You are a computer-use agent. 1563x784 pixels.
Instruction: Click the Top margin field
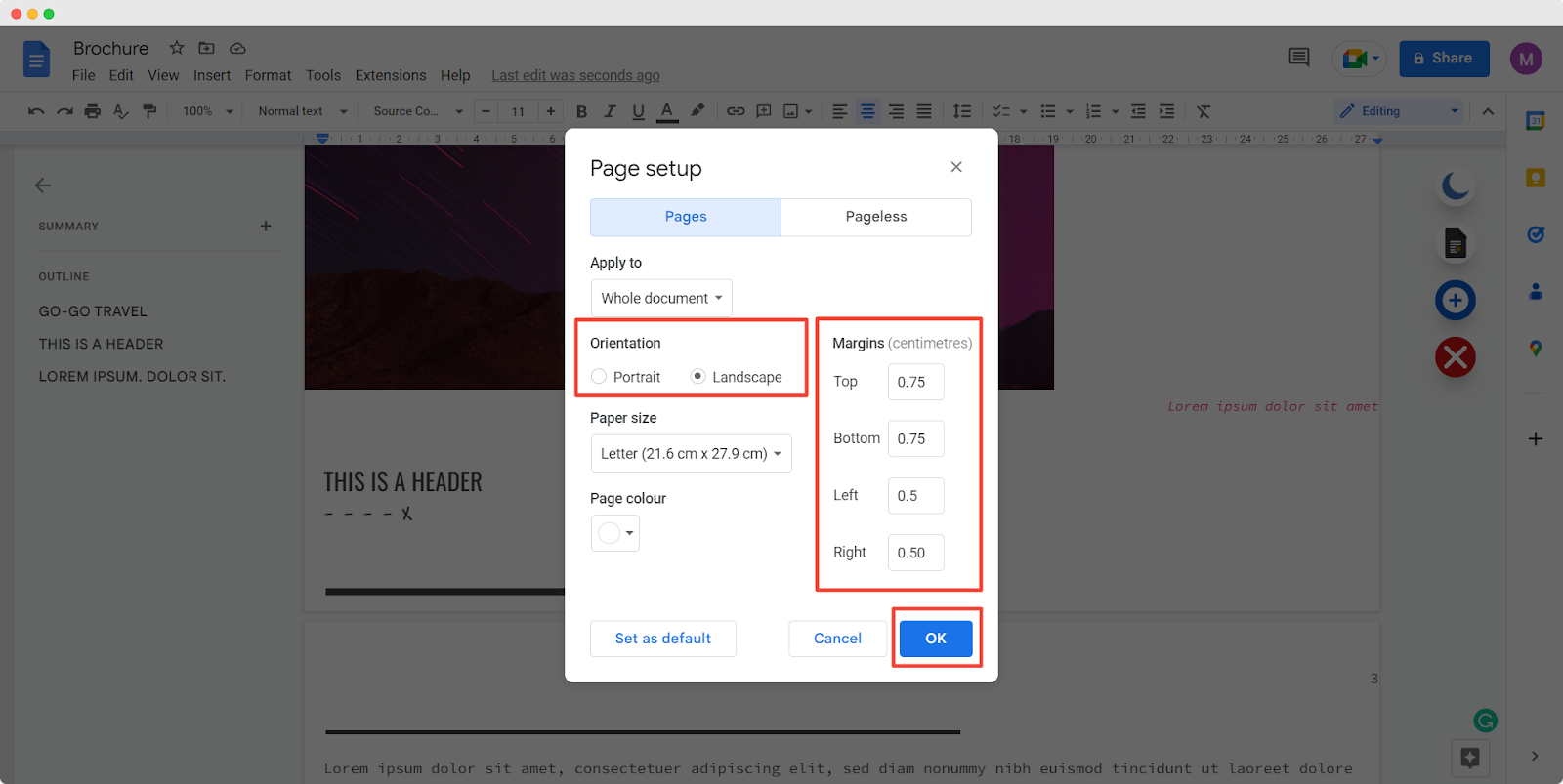point(916,382)
